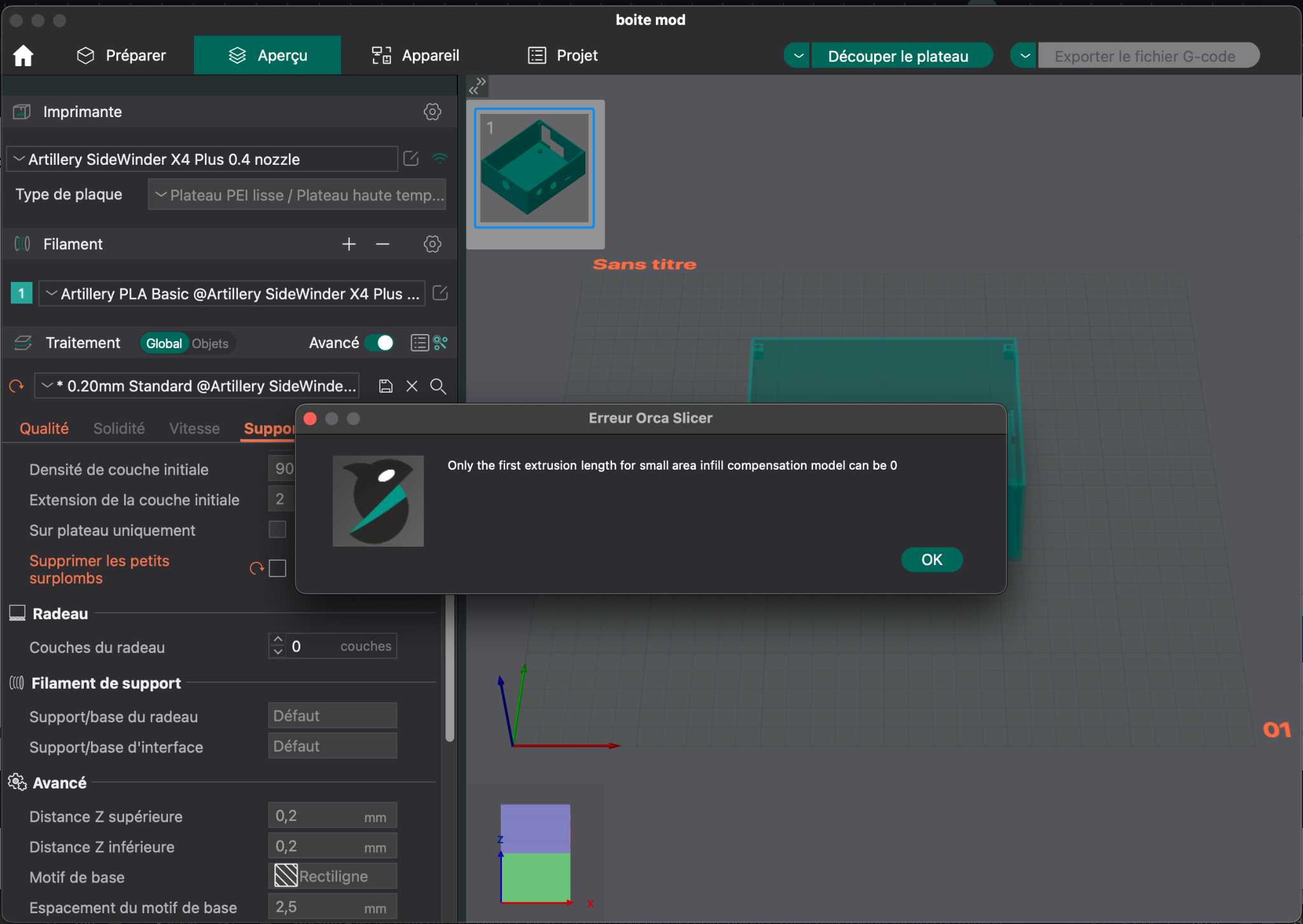This screenshot has height=924, width=1303.
Task: Add a filament with plus icon
Action: click(x=349, y=244)
